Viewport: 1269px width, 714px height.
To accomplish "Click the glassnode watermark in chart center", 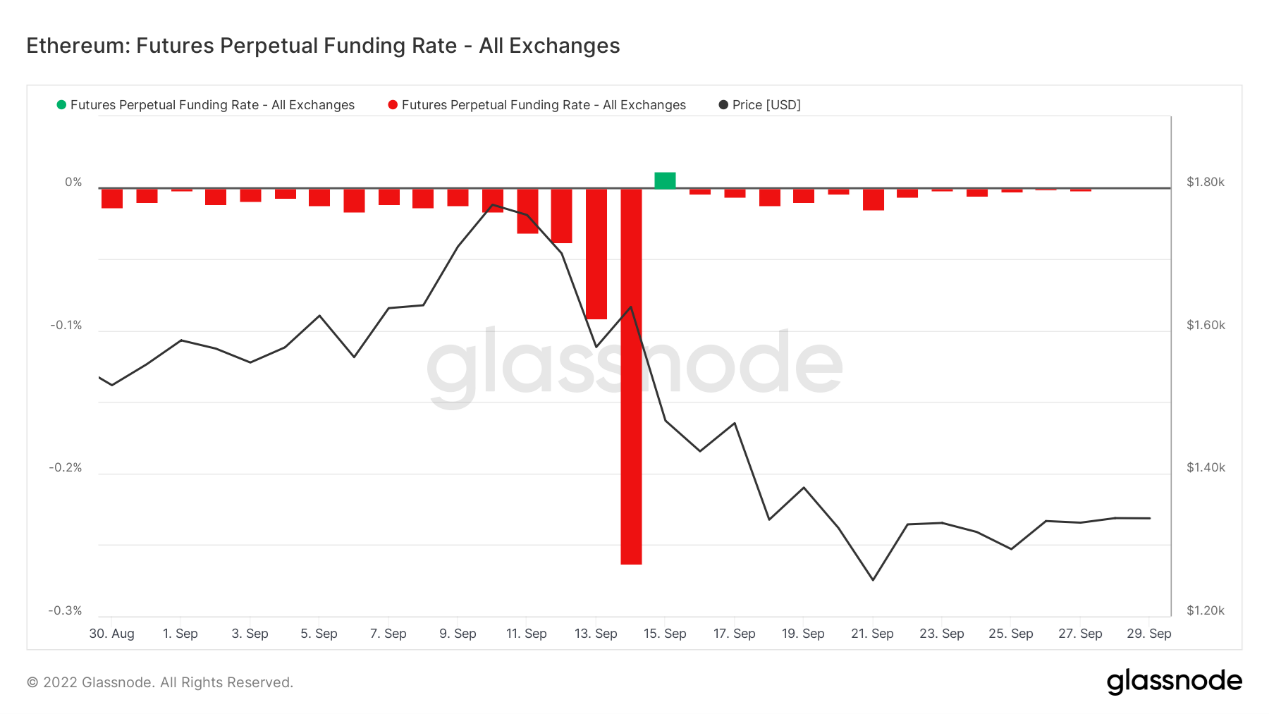I will [x=634, y=367].
